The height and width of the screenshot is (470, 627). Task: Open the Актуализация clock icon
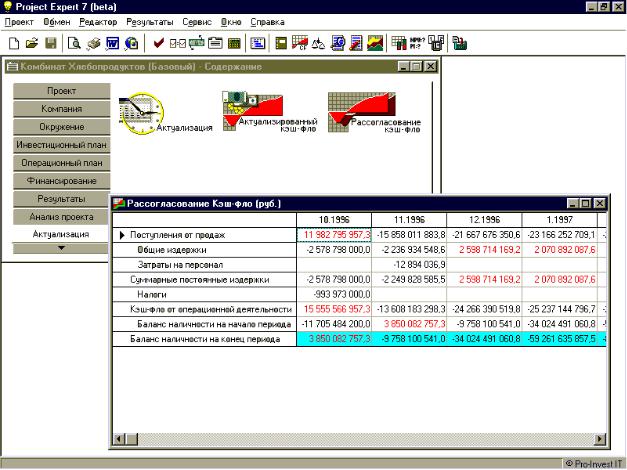pyautogui.click(x=141, y=113)
